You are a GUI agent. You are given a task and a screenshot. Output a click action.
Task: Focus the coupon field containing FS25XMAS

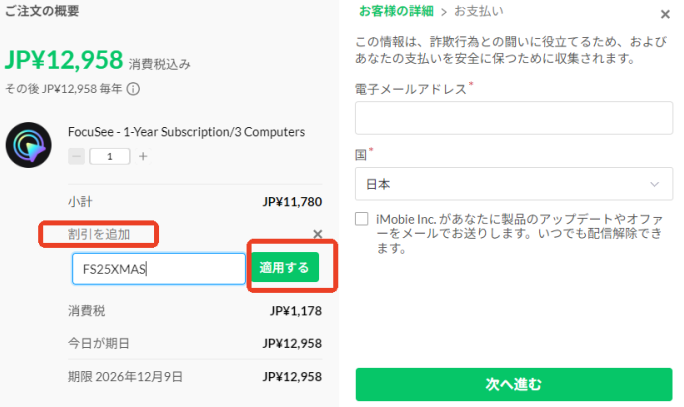[x=158, y=268]
